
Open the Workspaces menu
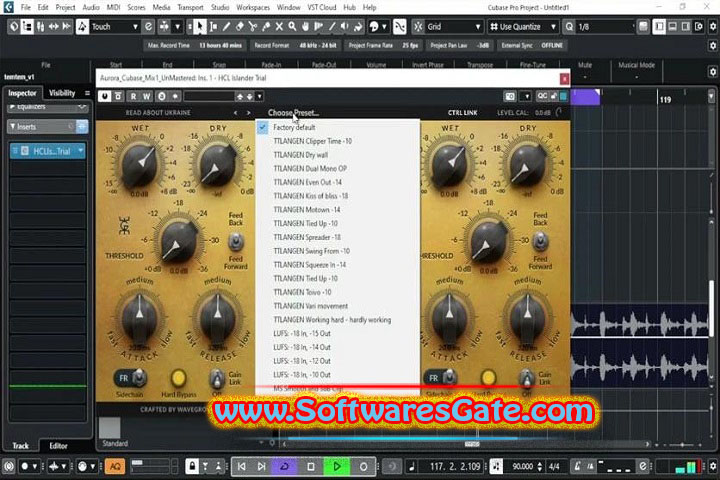pos(253,7)
